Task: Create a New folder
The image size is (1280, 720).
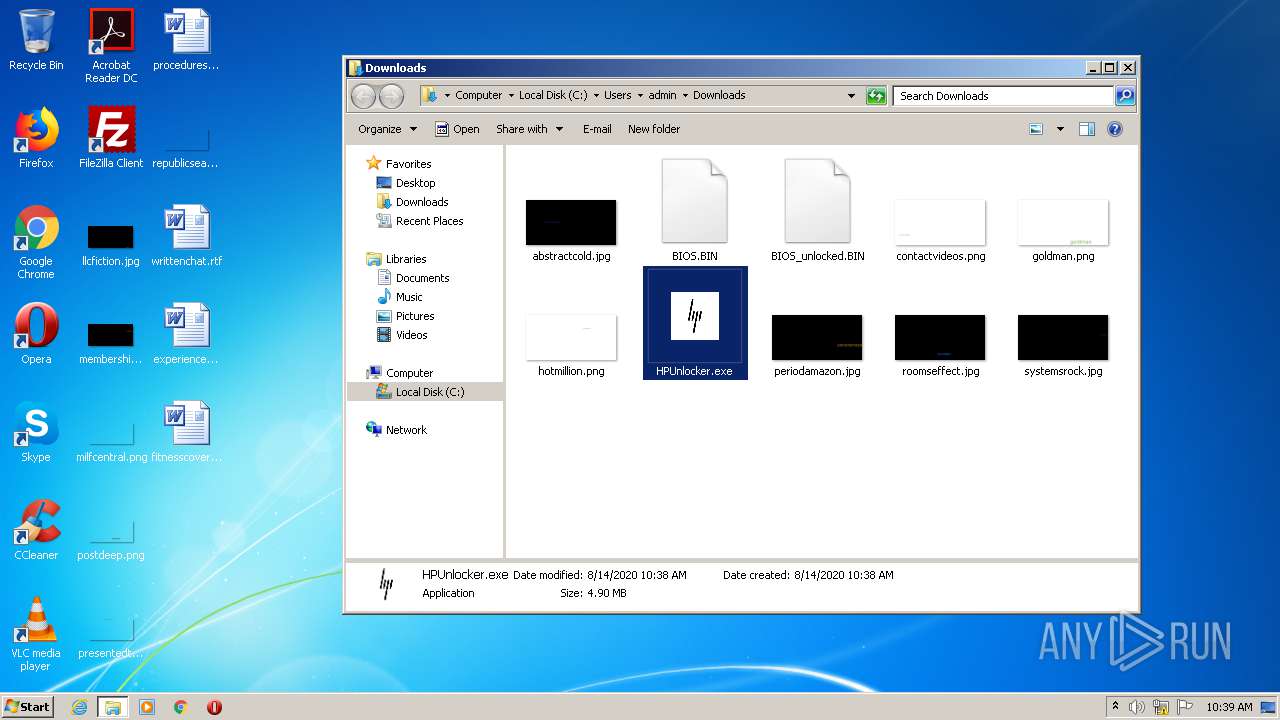Action: pyautogui.click(x=654, y=129)
